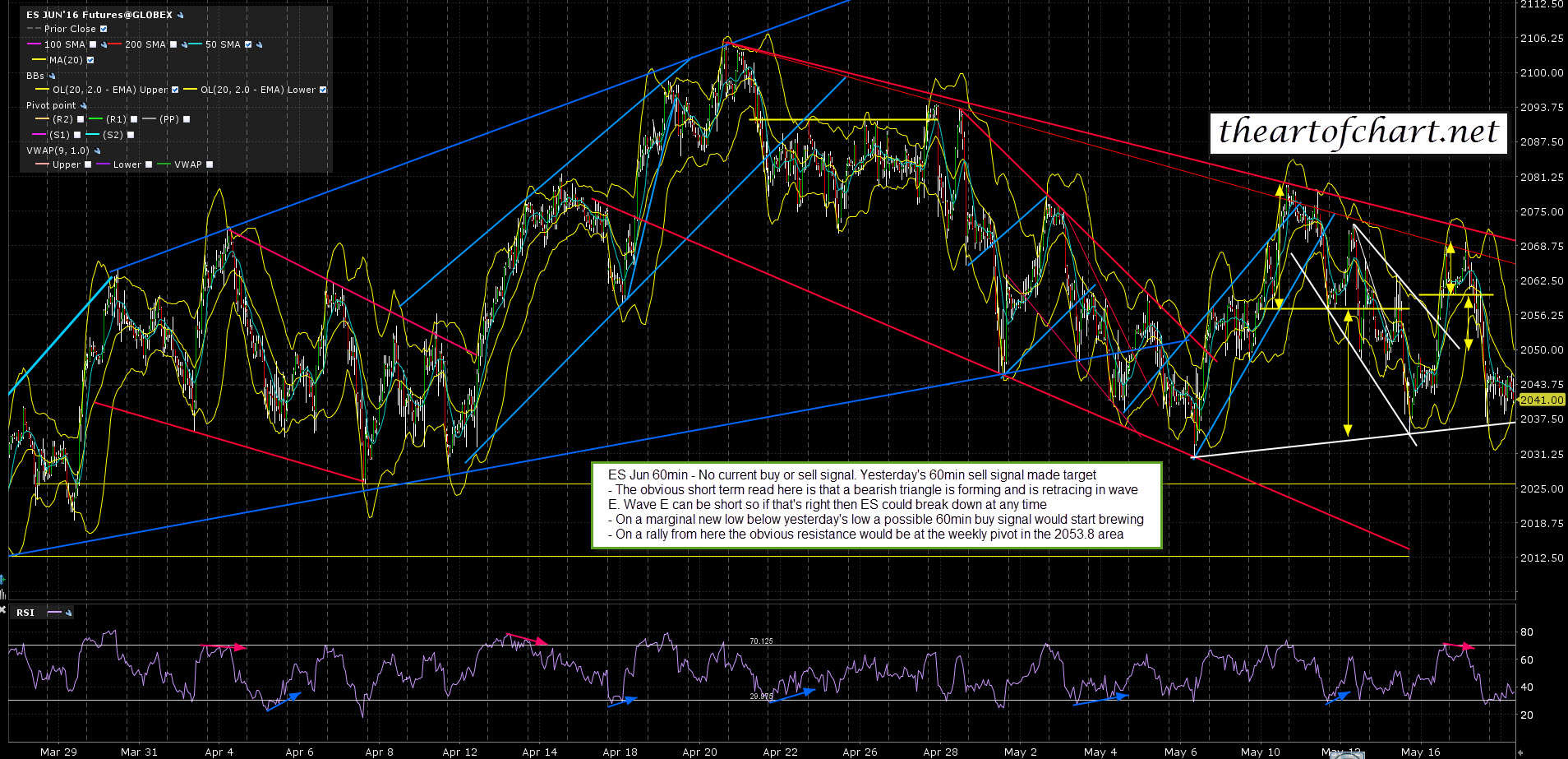Click the theartofchart.net watermark link
The image size is (1568, 759).
tap(1358, 132)
